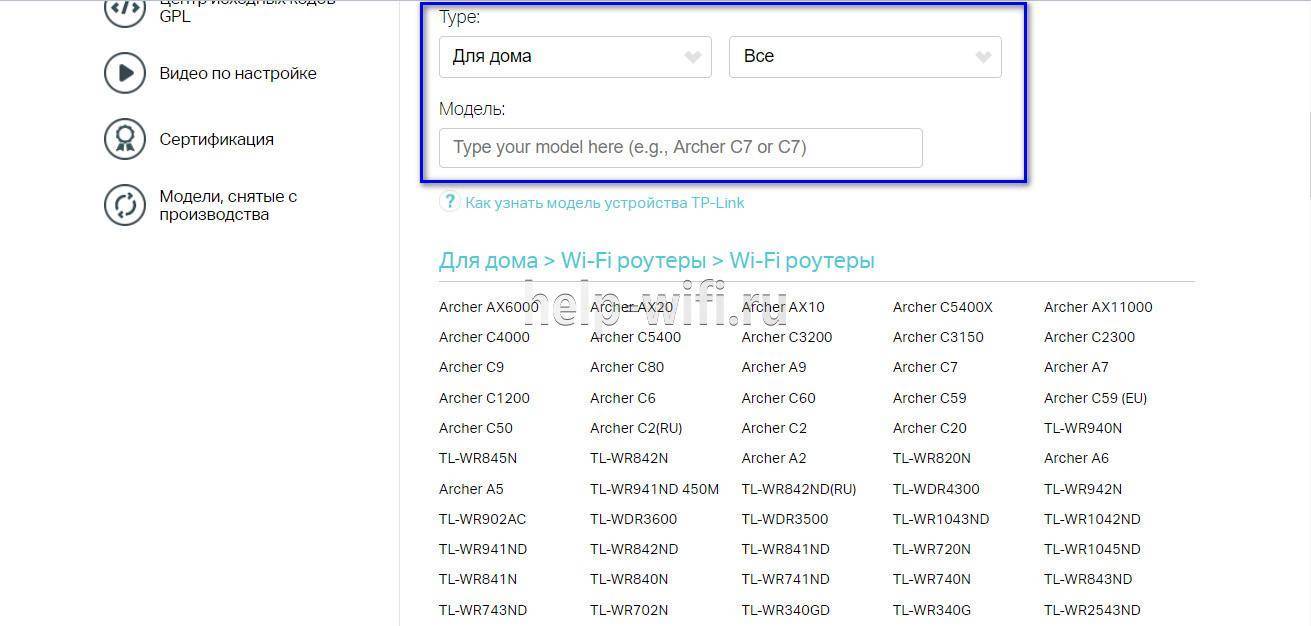The image size is (1311, 626).
Task: Click the certification ribbon icon
Action: click(x=125, y=139)
